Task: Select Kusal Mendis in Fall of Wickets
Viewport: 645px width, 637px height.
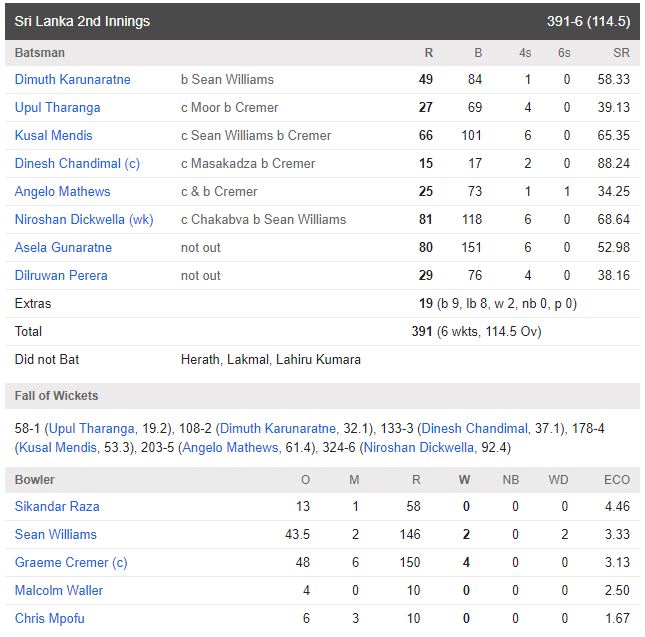Action: 58,447
